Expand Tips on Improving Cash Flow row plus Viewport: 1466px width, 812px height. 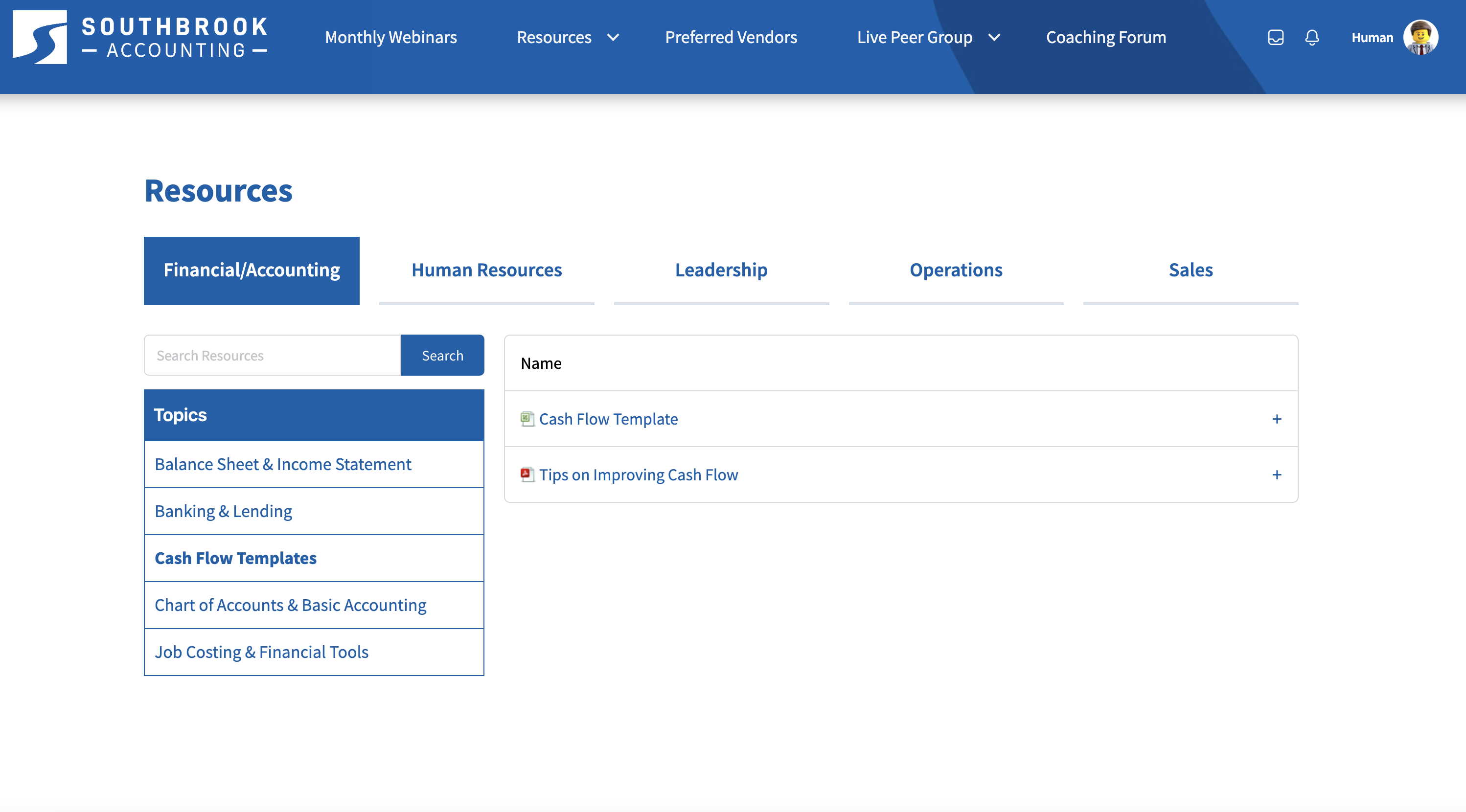coord(1277,475)
